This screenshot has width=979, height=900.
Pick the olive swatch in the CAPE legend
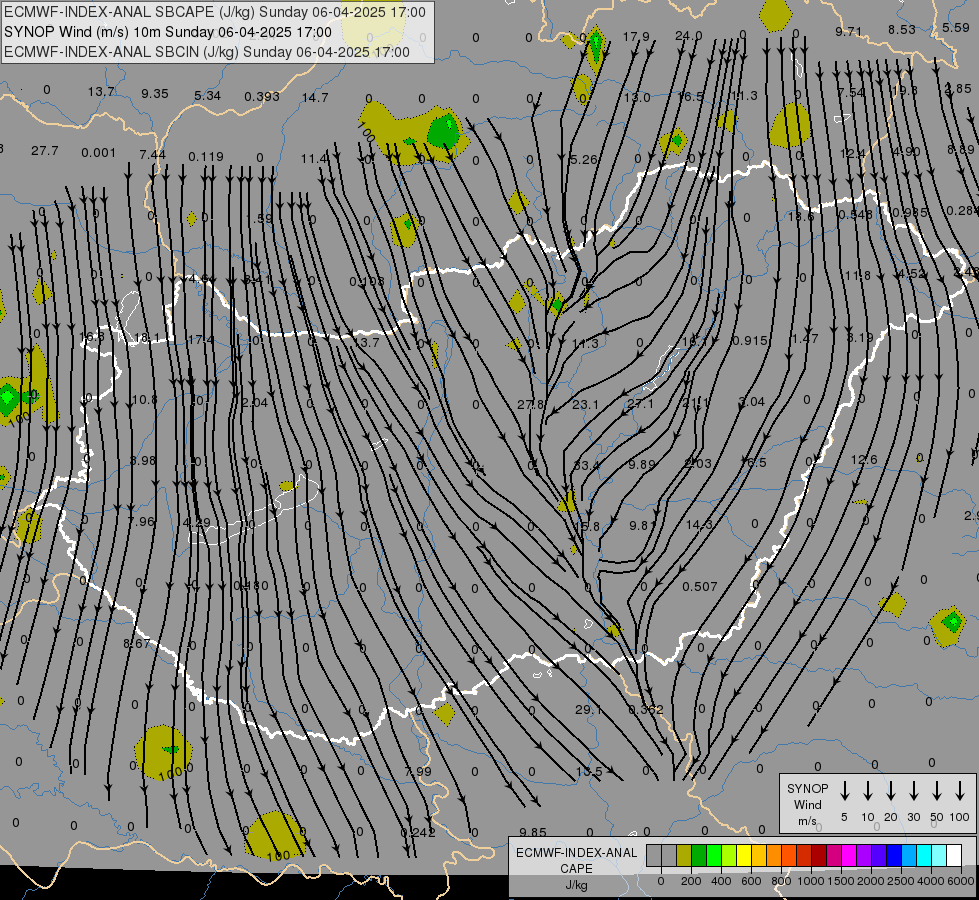pos(684,856)
